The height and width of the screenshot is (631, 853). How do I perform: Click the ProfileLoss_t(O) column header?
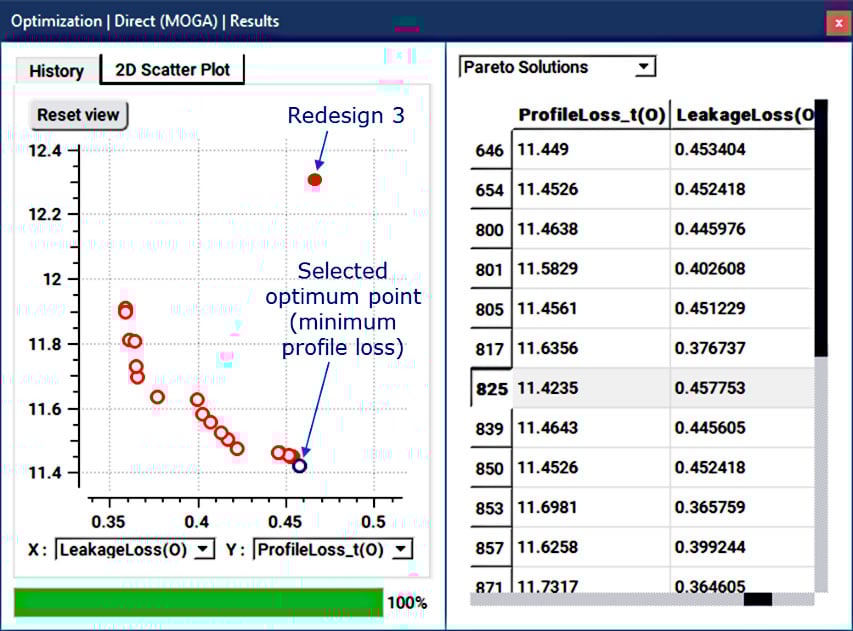click(591, 115)
